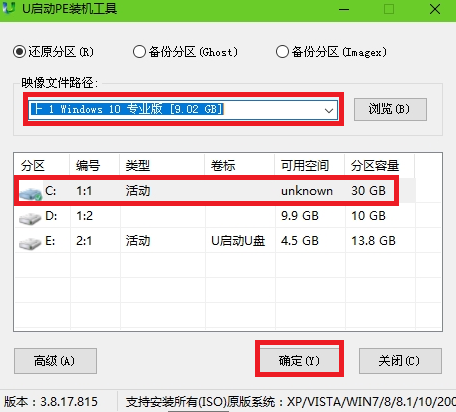Click the E: drive icon

coord(30,243)
